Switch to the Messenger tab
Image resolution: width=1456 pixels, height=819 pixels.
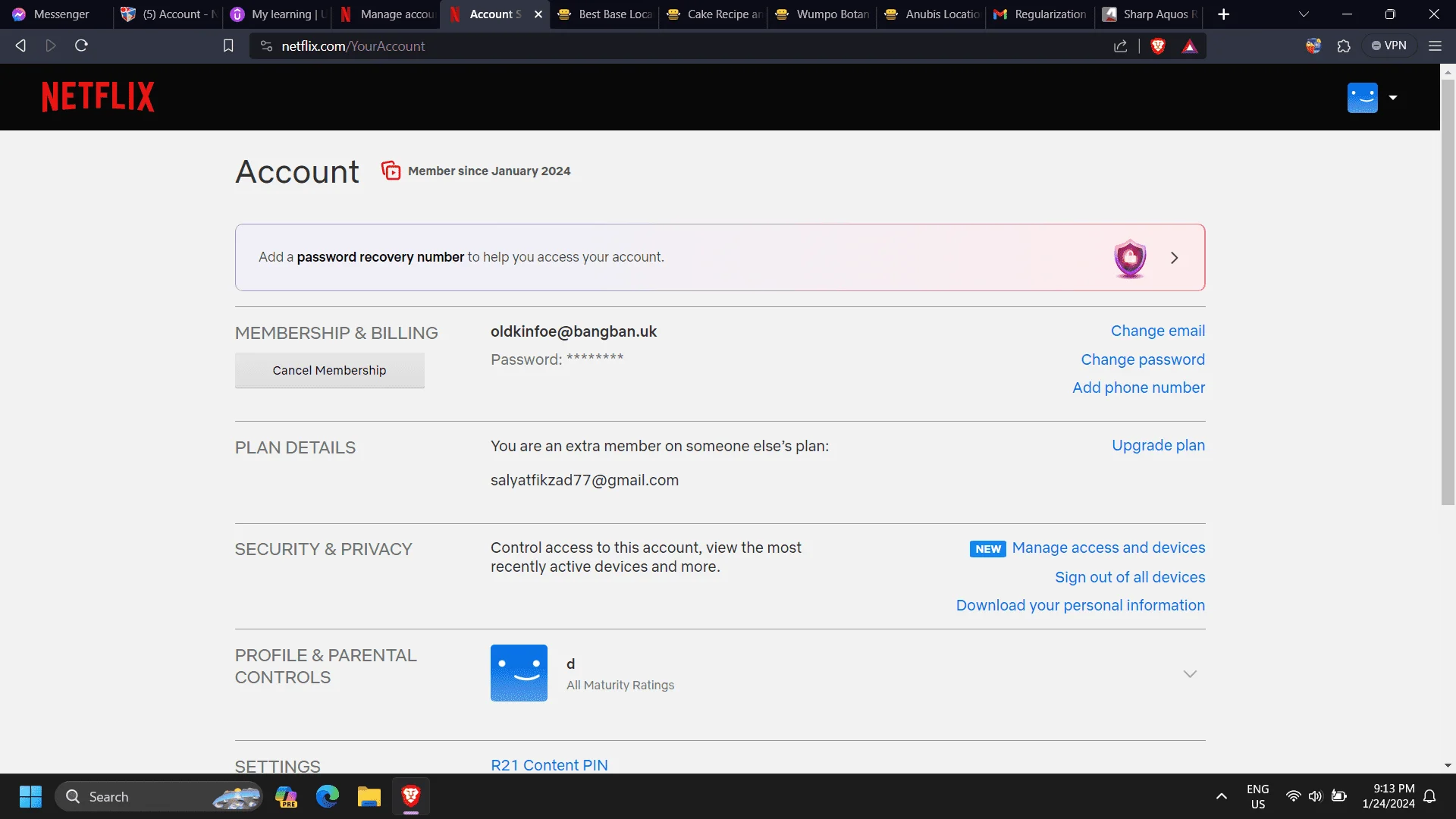pyautogui.click(x=58, y=14)
